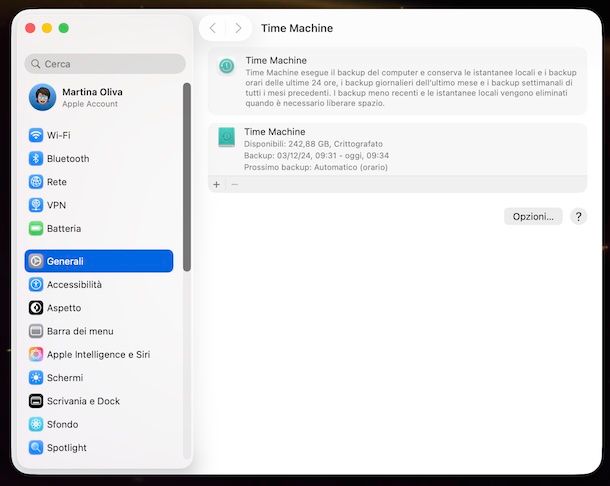Click the Time Machine disk name text
Viewport: 610px width, 486px height.
(x=275, y=132)
